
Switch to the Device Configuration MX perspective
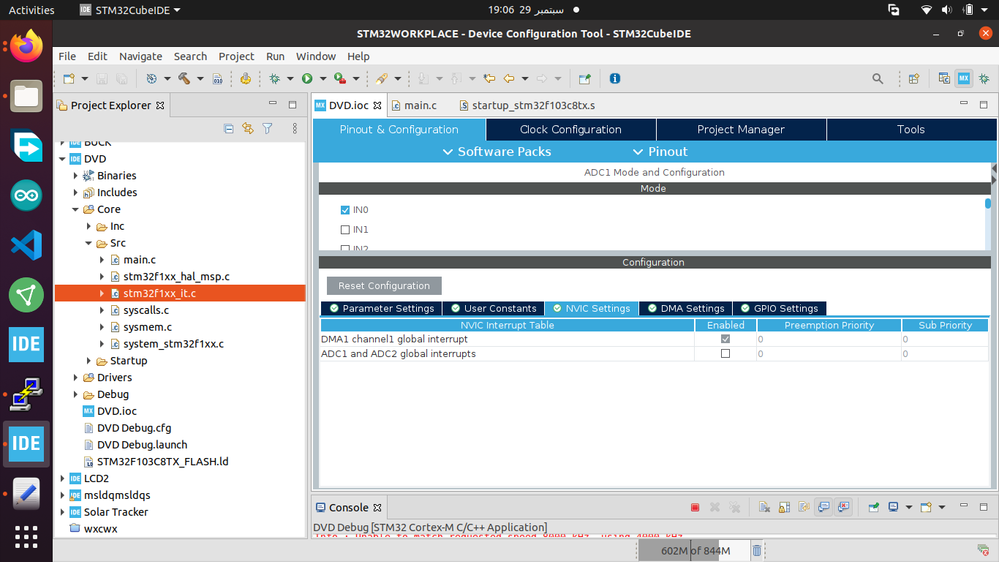tap(964, 78)
